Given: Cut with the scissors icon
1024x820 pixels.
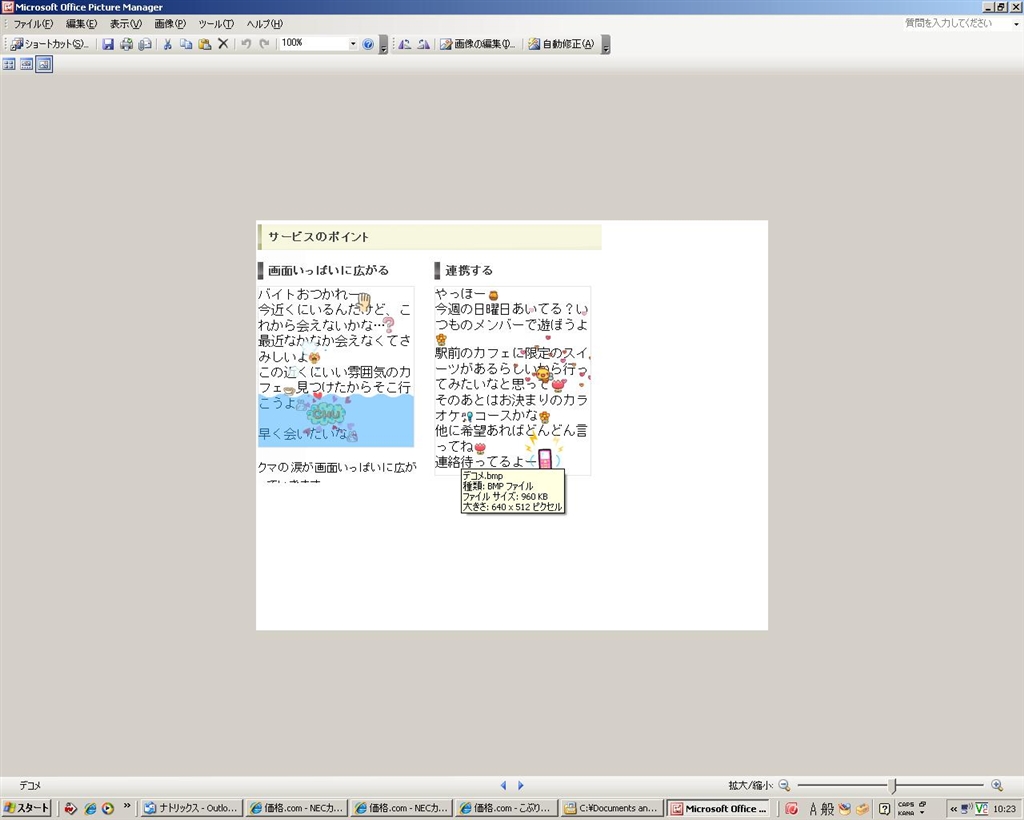Looking at the screenshot, I should (x=168, y=44).
